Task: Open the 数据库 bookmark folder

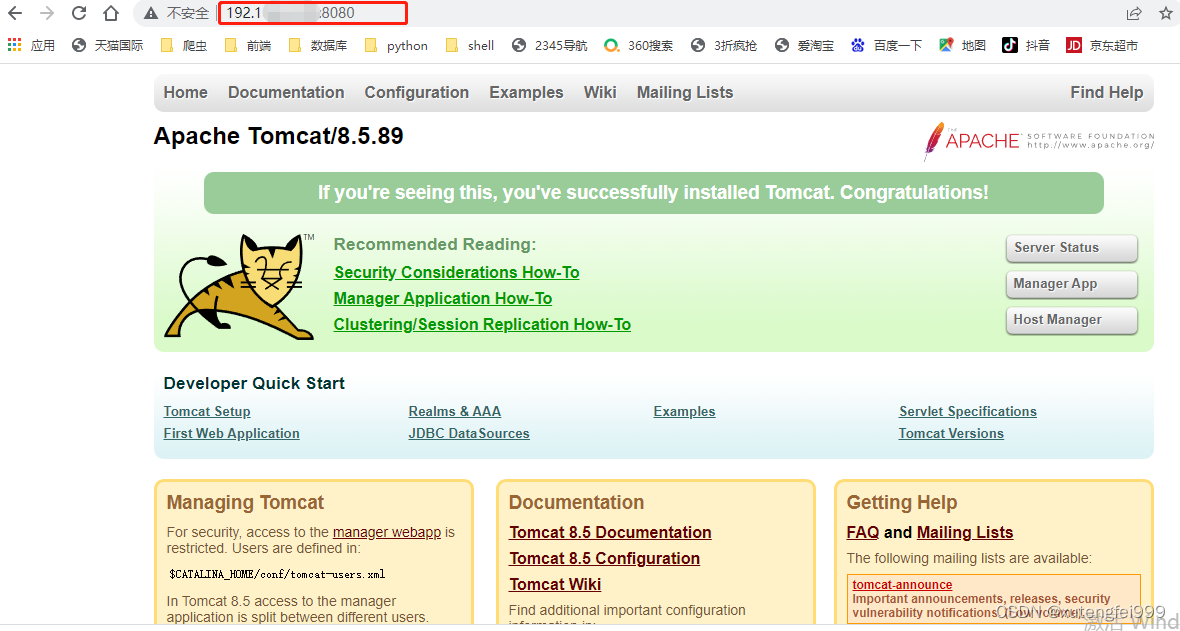Action: [x=318, y=45]
